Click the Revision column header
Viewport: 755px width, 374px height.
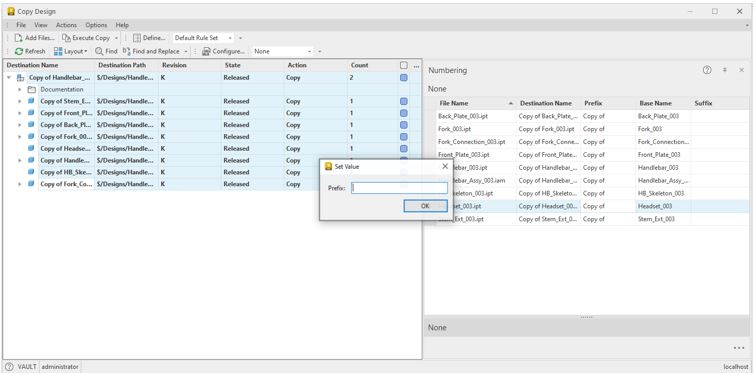pos(190,65)
